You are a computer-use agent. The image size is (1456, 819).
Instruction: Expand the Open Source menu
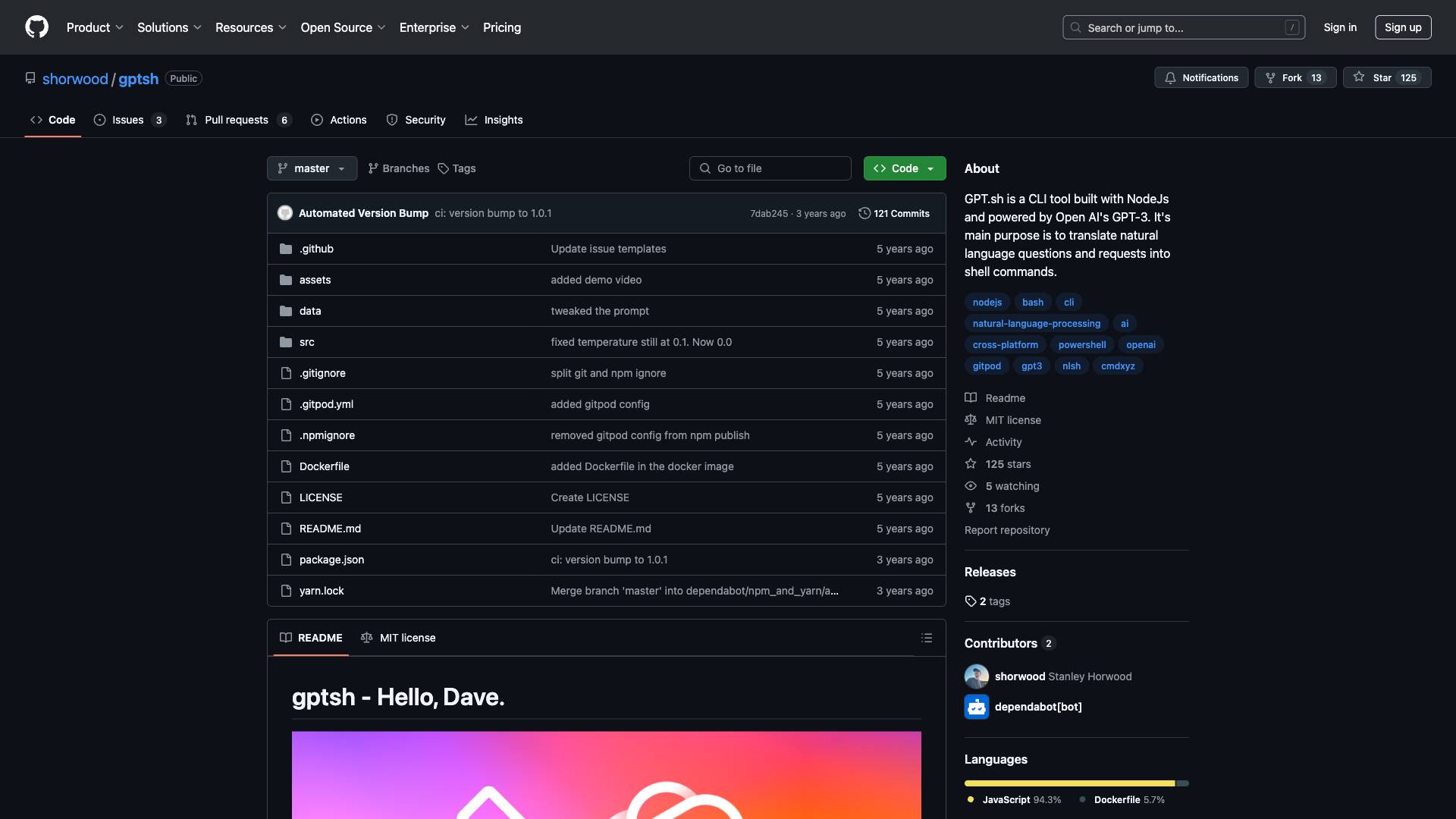pyautogui.click(x=343, y=27)
